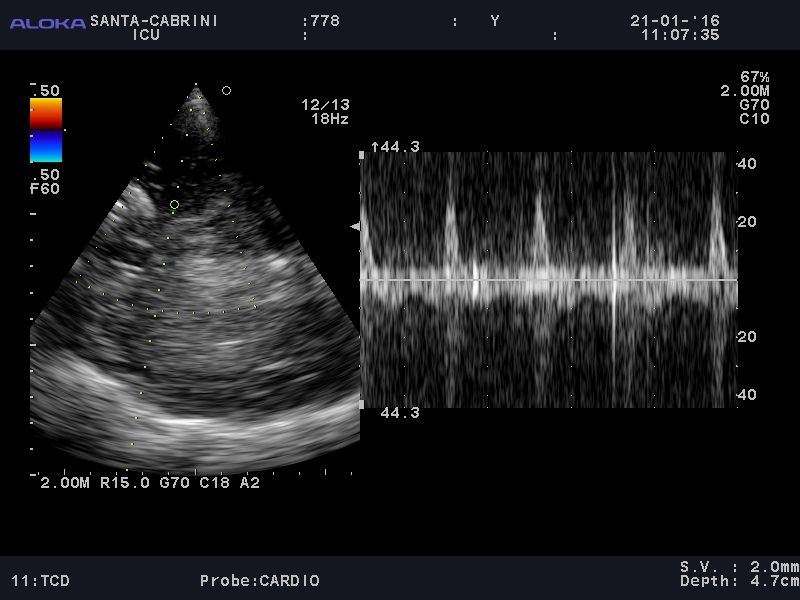Select the 12/13 frame counter
The height and width of the screenshot is (600, 800).
(325, 104)
